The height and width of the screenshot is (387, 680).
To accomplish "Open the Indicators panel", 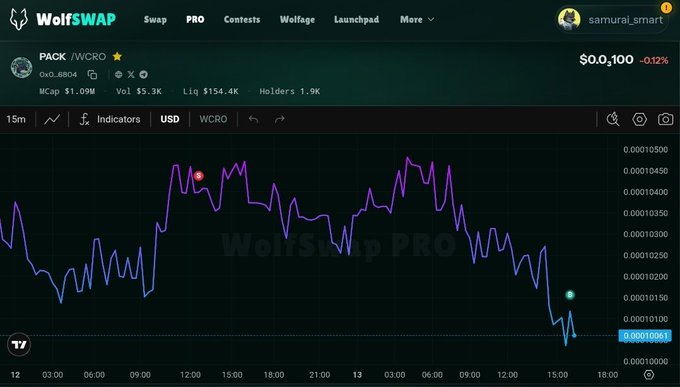I will click(110, 119).
